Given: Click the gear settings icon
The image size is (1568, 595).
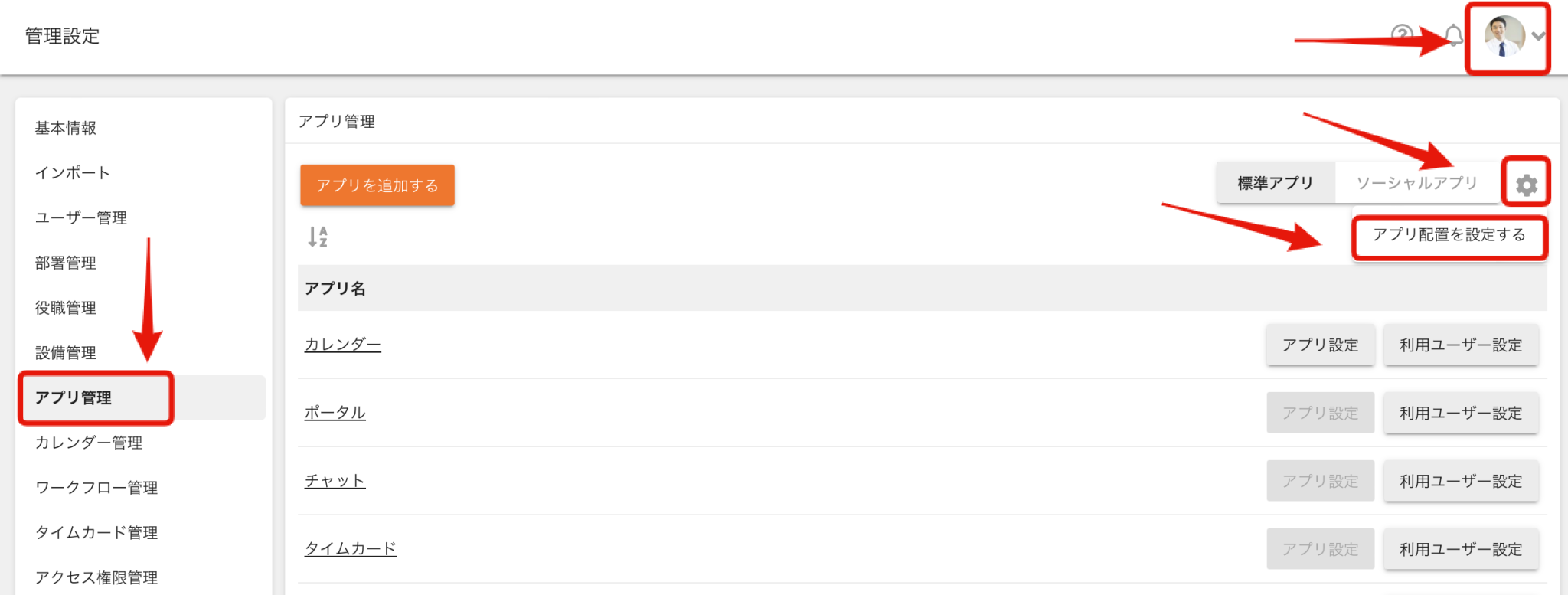Looking at the screenshot, I should [1526, 185].
